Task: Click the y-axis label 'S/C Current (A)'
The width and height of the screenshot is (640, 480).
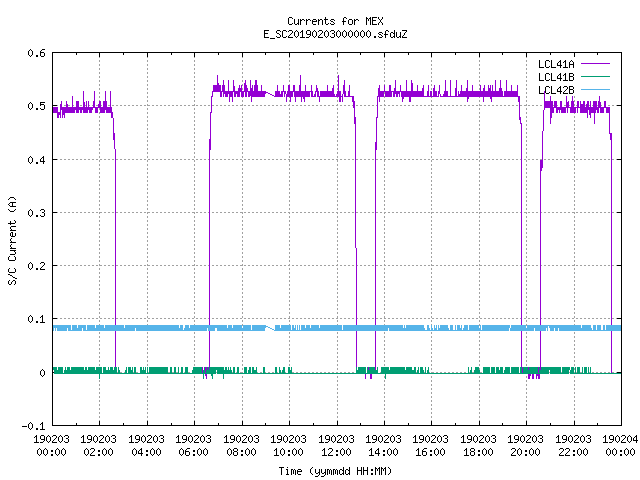Action: [x=13, y=240]
